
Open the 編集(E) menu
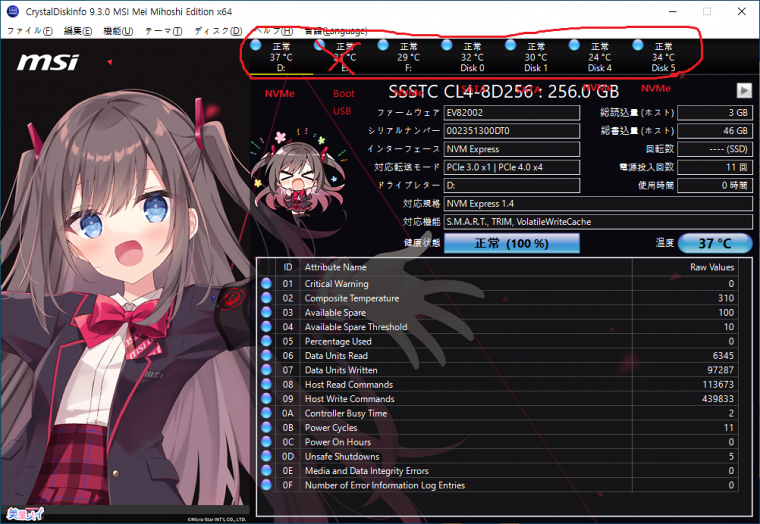point(78,31)
